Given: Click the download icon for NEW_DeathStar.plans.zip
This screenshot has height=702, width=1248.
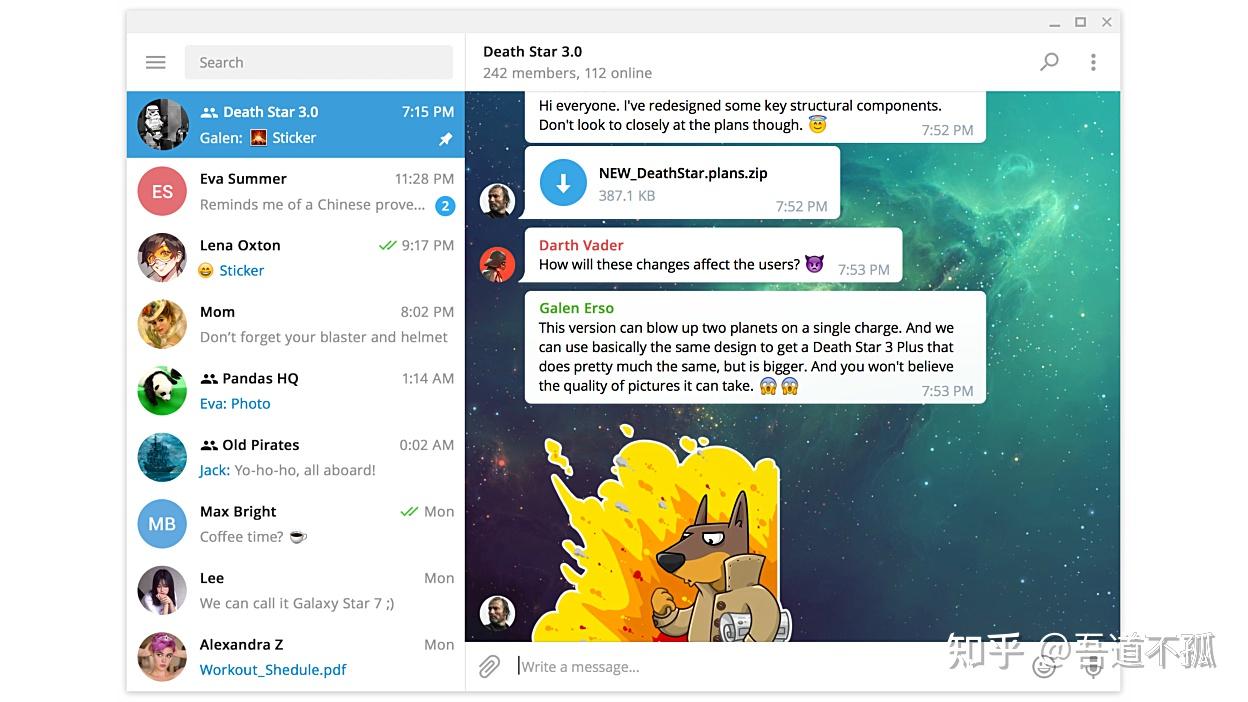Looking at the screenshot, I should click(563, 183).
